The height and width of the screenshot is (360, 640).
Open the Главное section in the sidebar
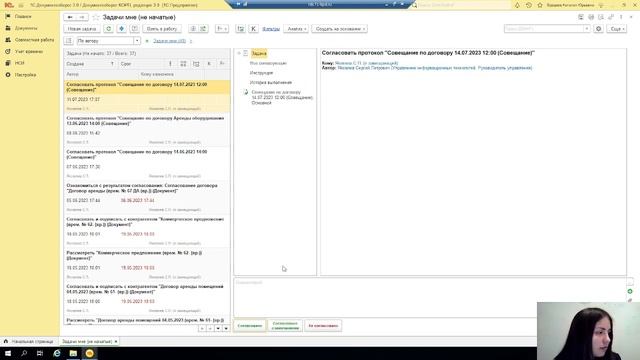pos(23,16)
